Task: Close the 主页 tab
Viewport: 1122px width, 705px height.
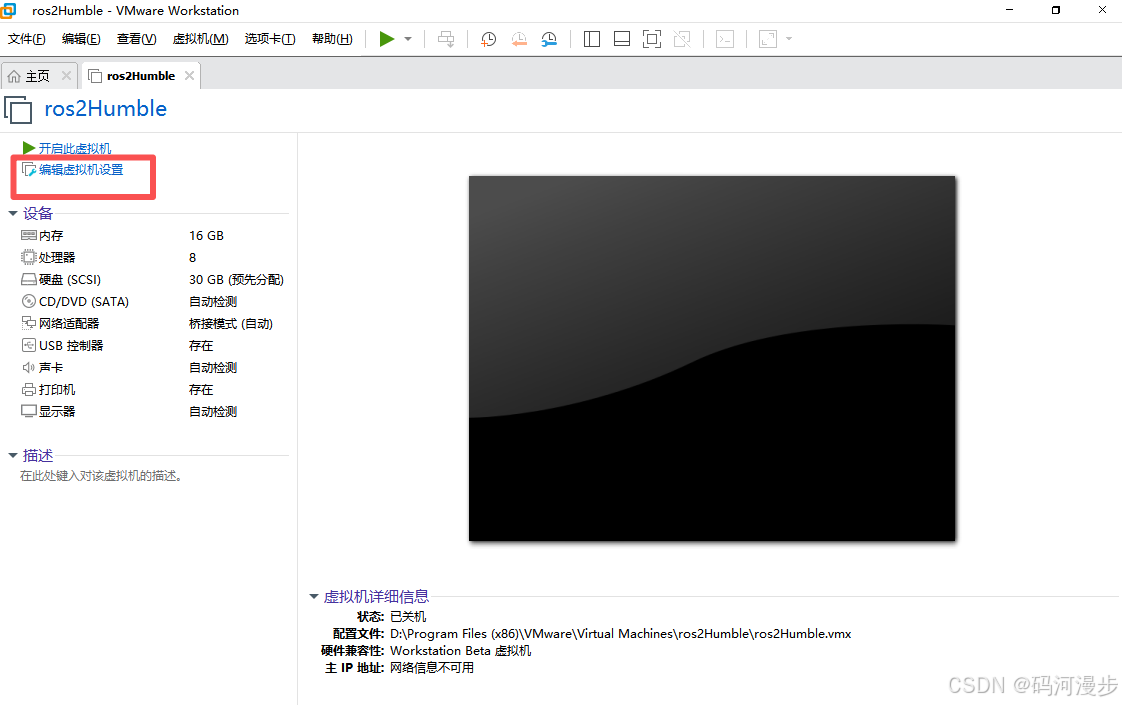Action: pyautogui.click(x=66, y=75)
